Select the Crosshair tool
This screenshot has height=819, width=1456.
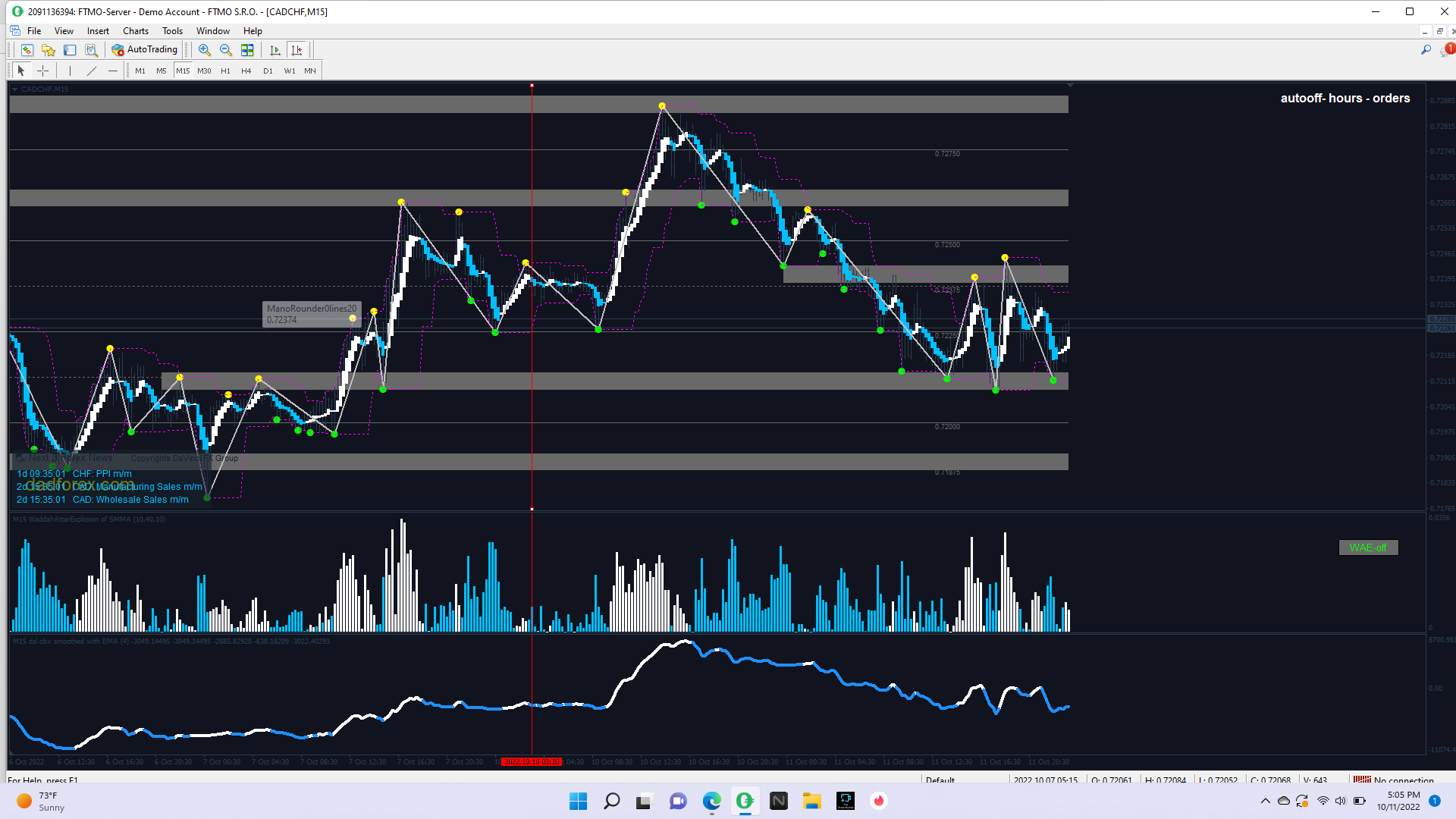43,71
